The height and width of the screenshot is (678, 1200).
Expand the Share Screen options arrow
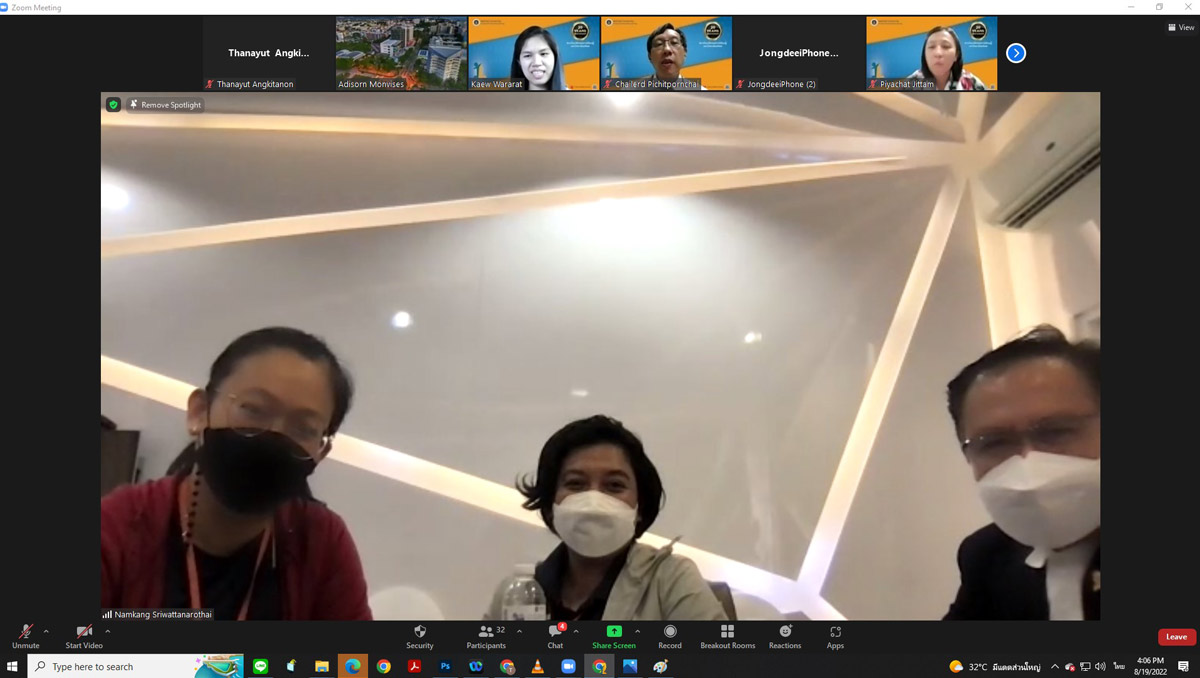coord(638,631)
